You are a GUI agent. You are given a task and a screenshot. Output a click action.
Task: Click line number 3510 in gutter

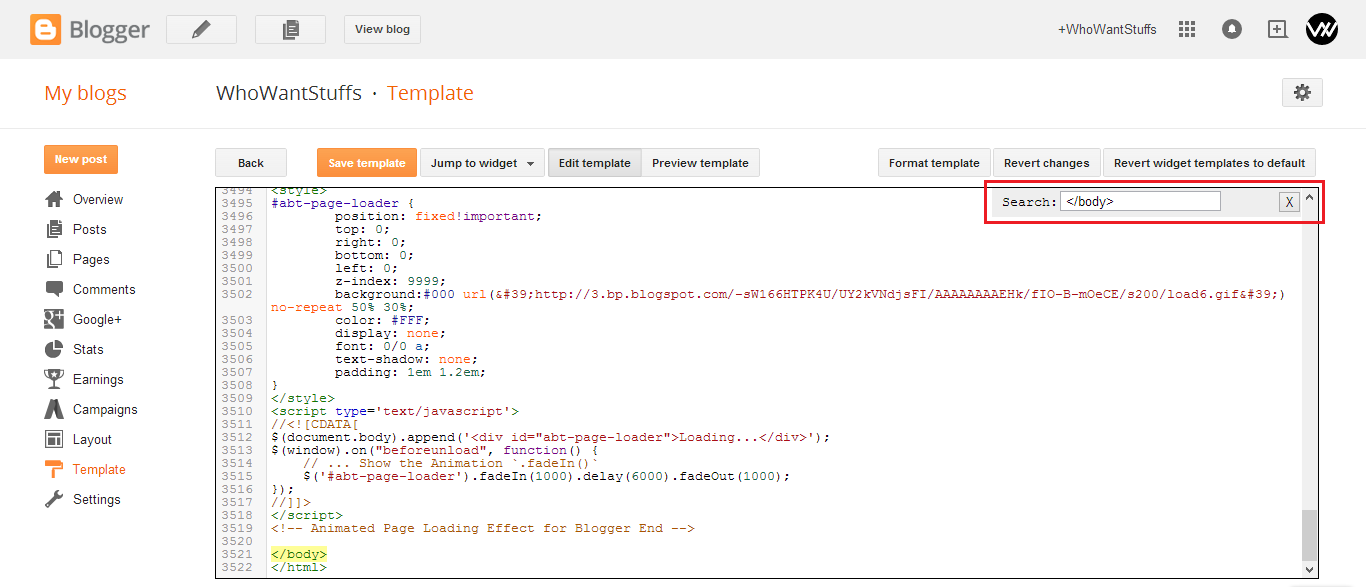coord(237,411)
